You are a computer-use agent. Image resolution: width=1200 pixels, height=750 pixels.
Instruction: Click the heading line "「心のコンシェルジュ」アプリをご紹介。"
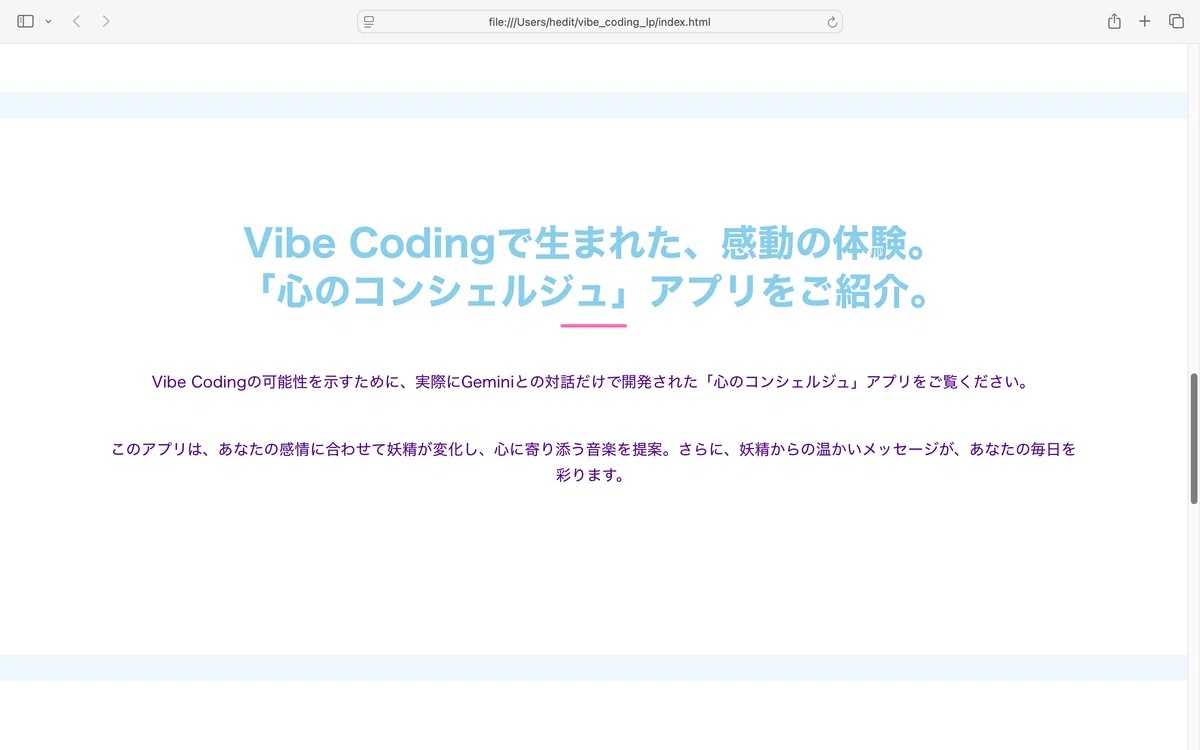(593, 291)
